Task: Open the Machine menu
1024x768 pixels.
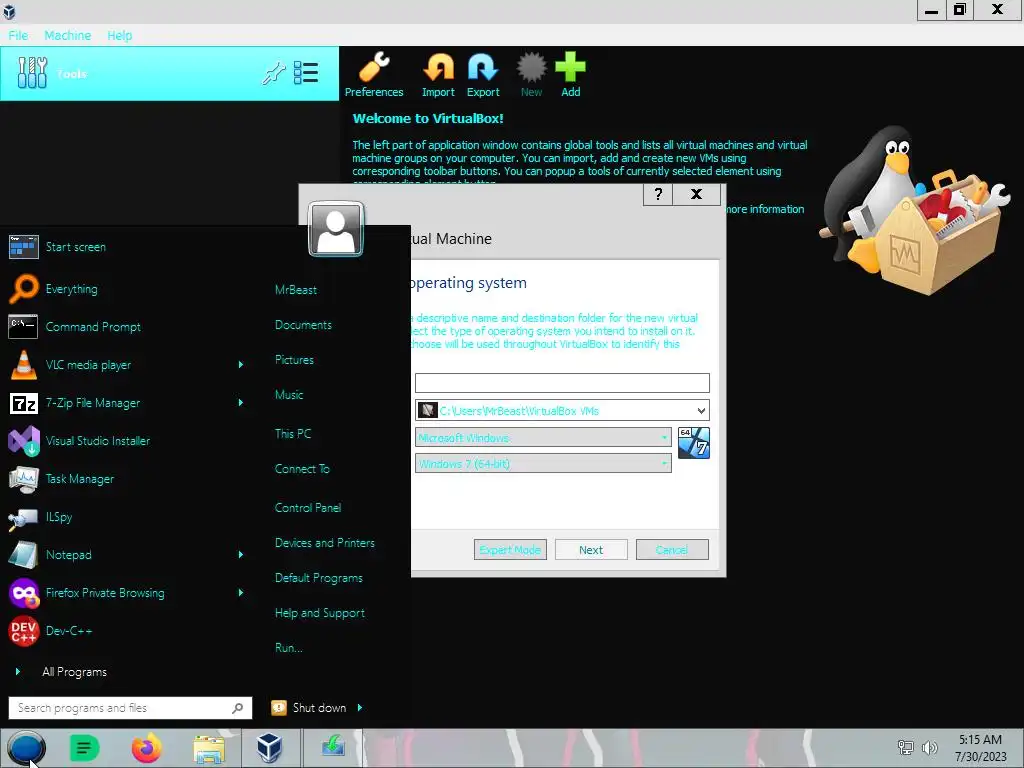Action: click(x=67, y=35)
